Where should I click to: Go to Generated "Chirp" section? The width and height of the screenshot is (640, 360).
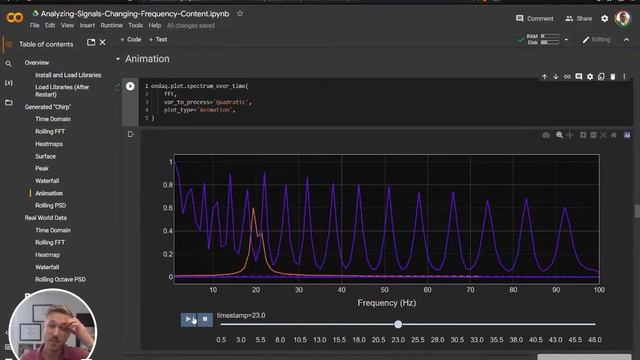tap(48, 107)
